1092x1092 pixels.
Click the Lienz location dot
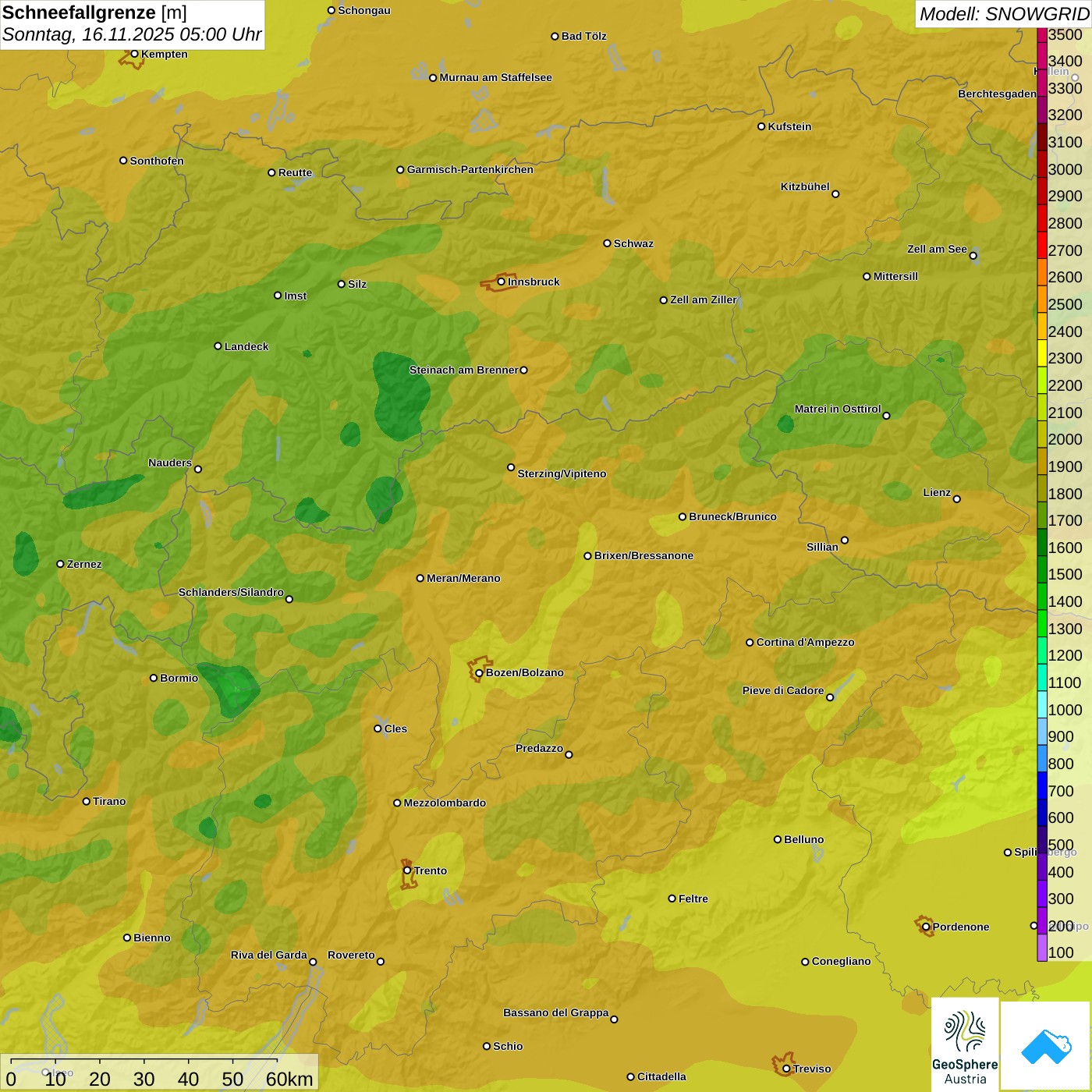click(957, 498)
